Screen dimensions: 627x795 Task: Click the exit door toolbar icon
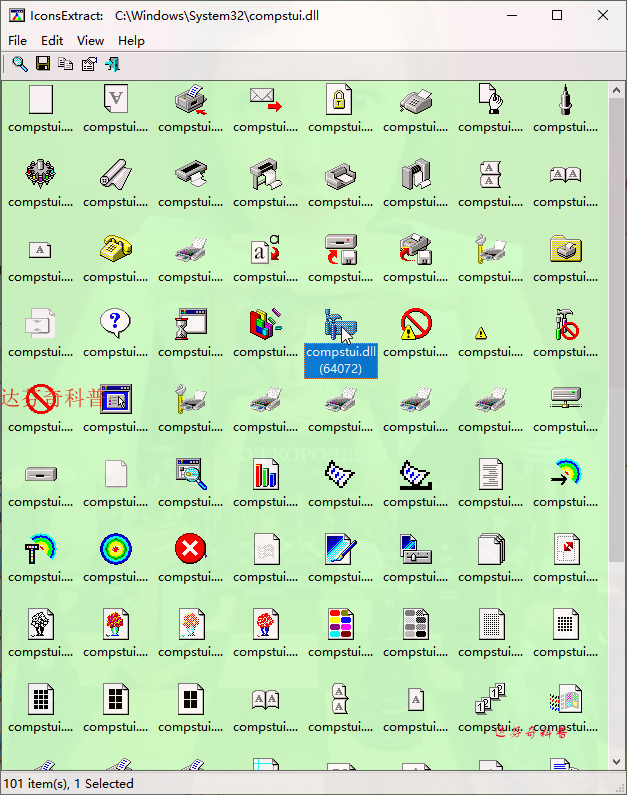click(113, 64)
